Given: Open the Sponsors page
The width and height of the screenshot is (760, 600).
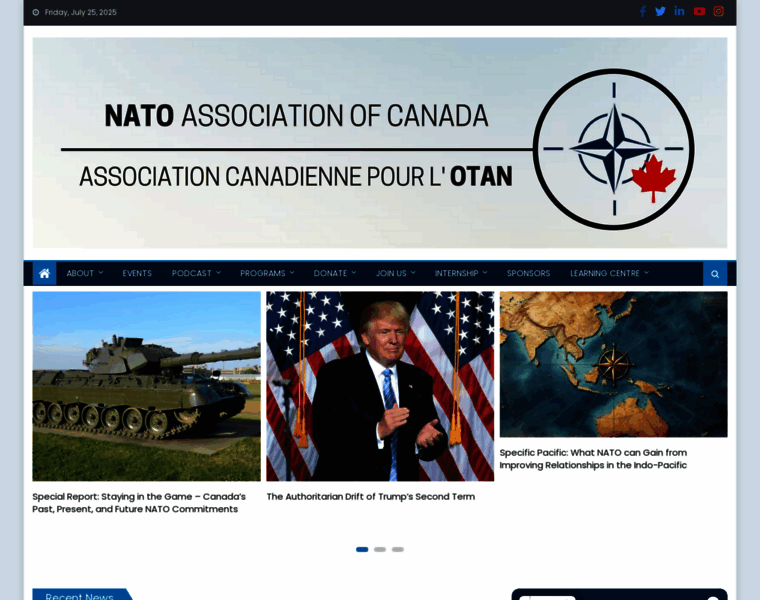Looking at the screenshot, I should pos(528,273).
